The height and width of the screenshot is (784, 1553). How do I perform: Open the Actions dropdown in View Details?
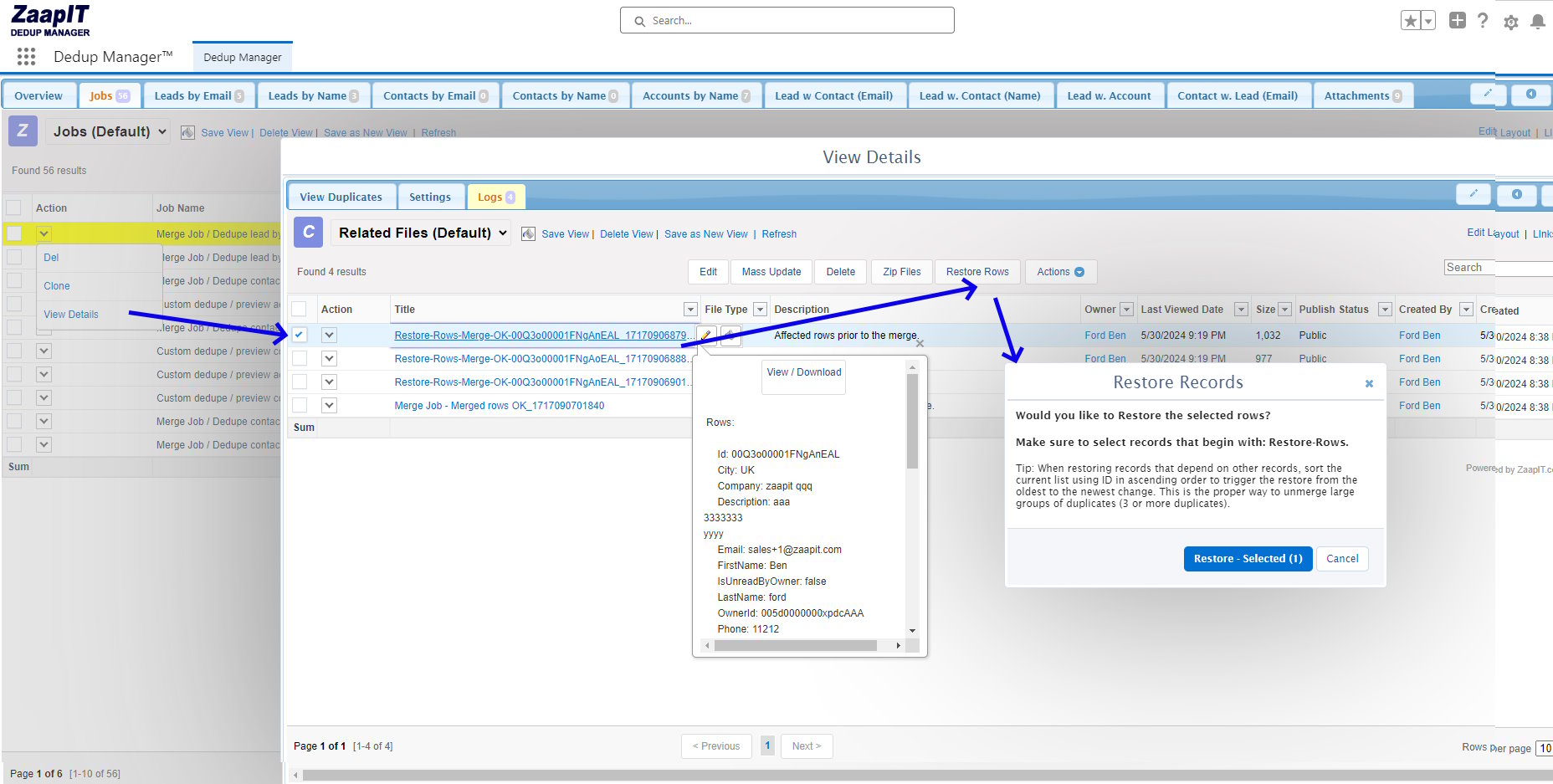[1060, 271]
